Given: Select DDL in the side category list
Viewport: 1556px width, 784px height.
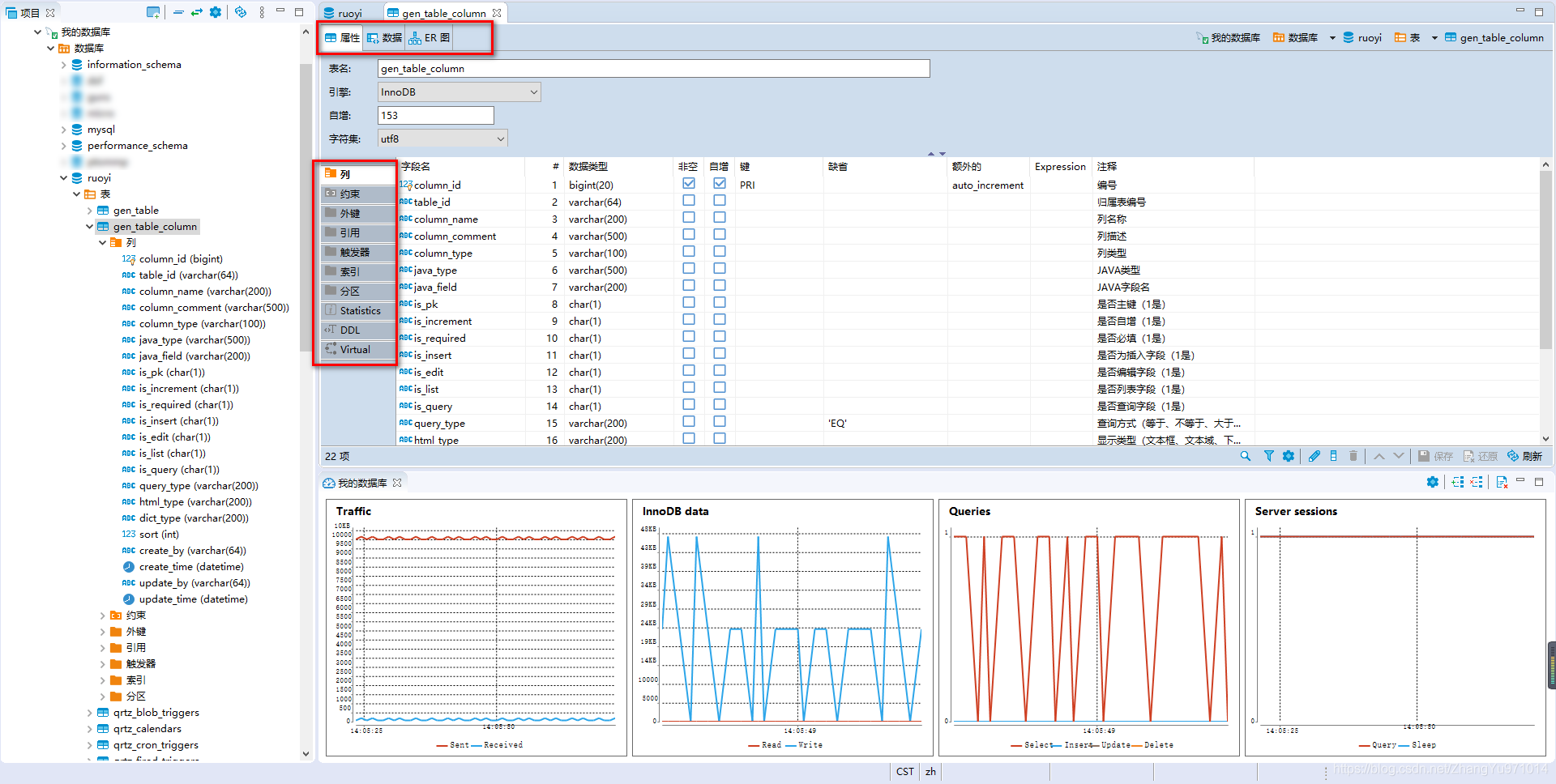Looking at the screenshot, I should click(x=357, y=330).
